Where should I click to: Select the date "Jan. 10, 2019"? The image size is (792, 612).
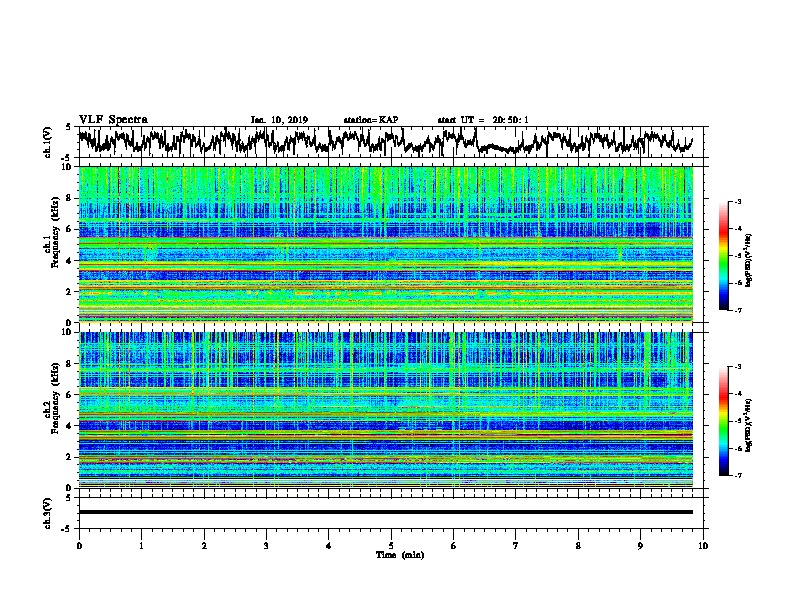tap(279, 120)
